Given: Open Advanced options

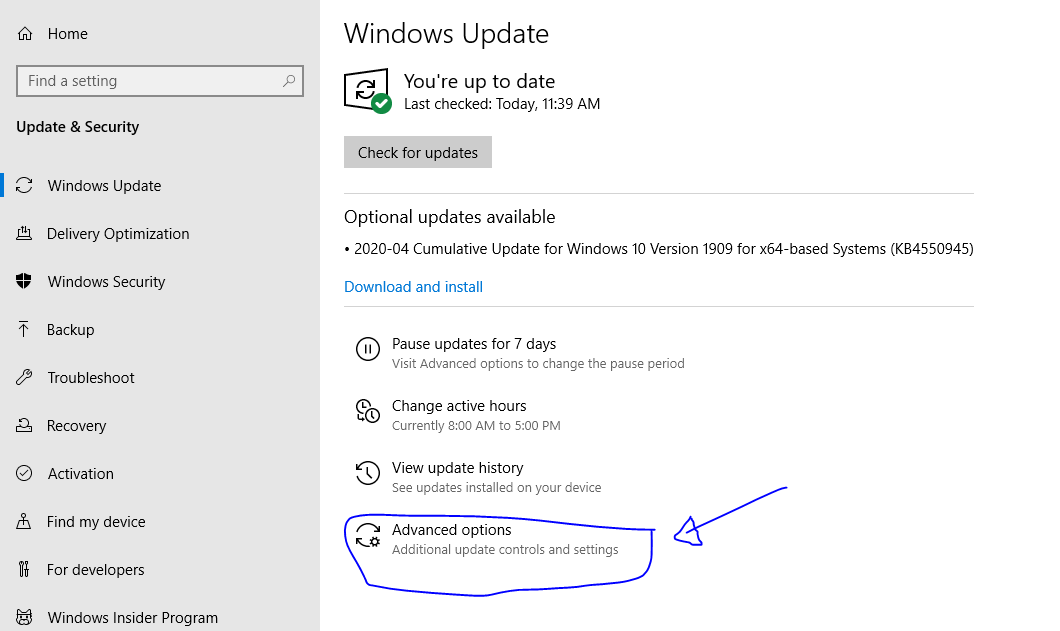Looking at the screenshot, I should [452, 530].
